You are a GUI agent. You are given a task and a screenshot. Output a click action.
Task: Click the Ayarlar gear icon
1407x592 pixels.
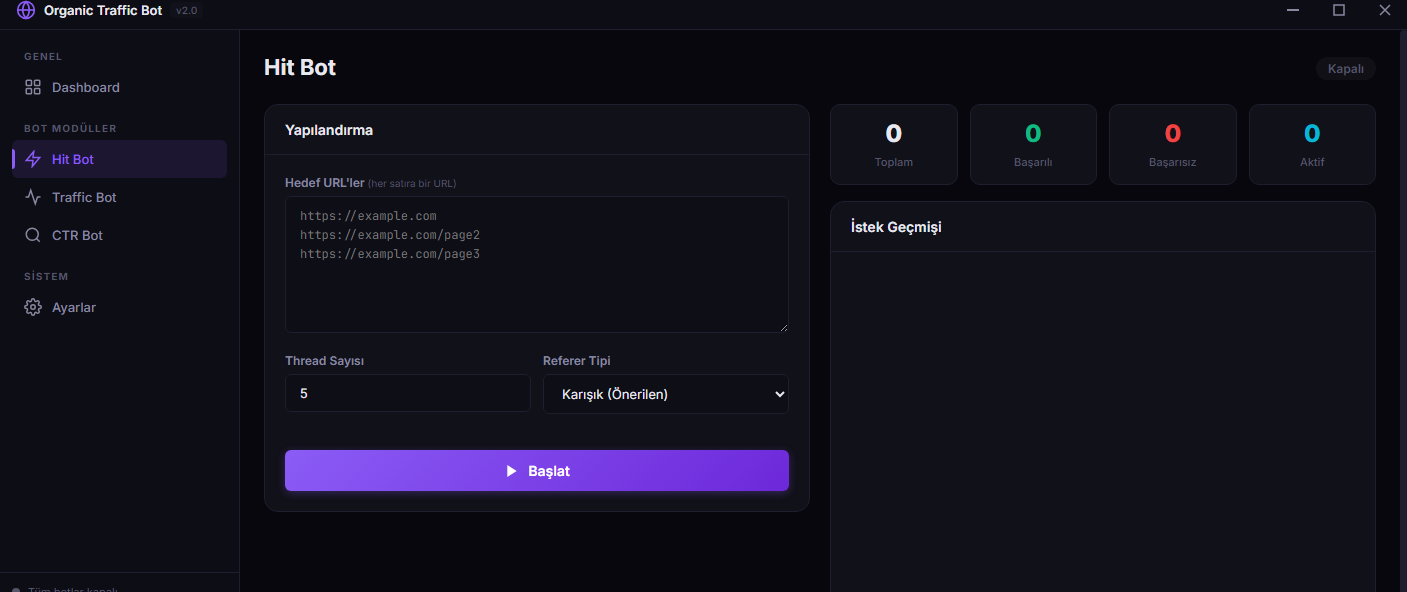pyautogui.click(x=33, y=307)
